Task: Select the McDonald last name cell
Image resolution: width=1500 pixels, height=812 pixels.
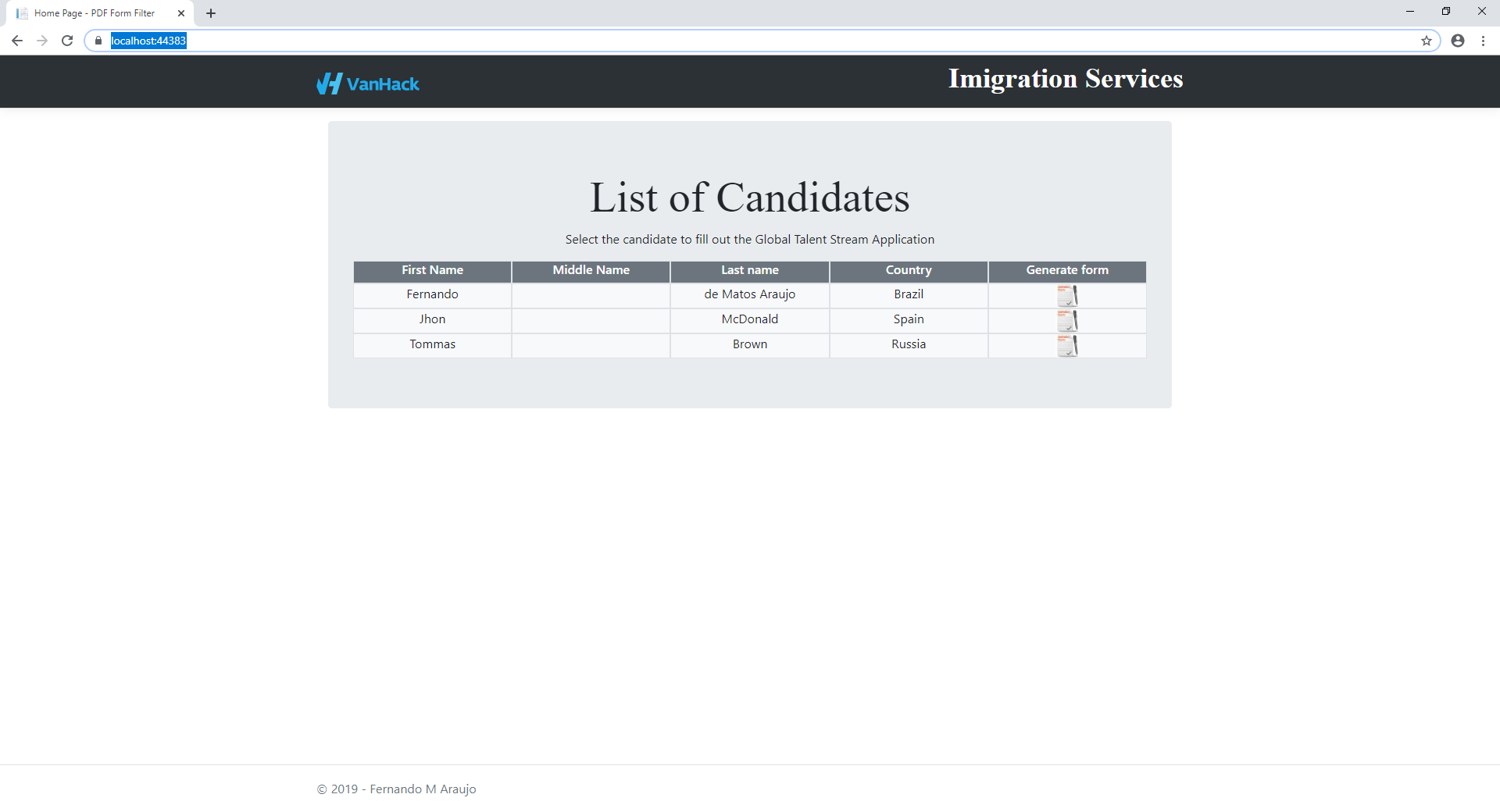Action: 750,319
